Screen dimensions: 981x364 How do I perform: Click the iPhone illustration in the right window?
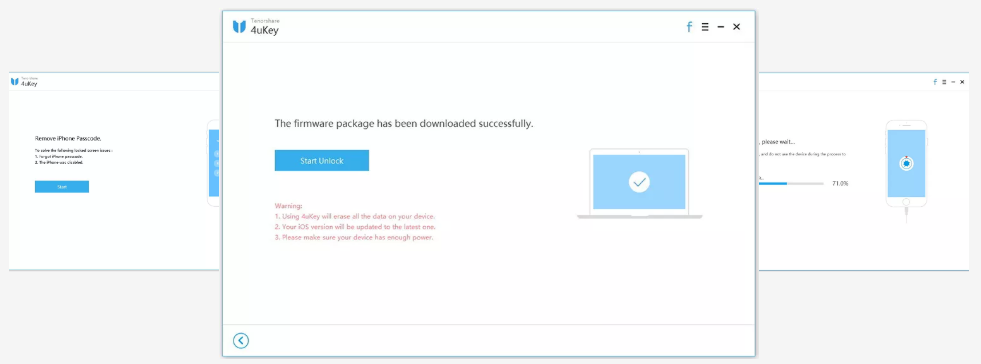pos(906,164)
